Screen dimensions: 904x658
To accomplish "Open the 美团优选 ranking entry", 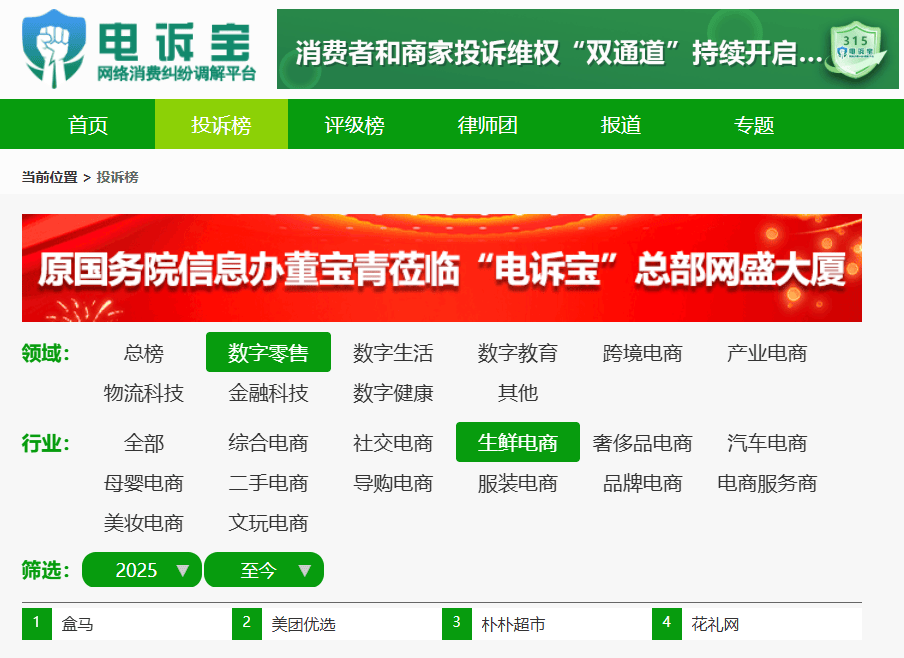I will tap(303, 624).
